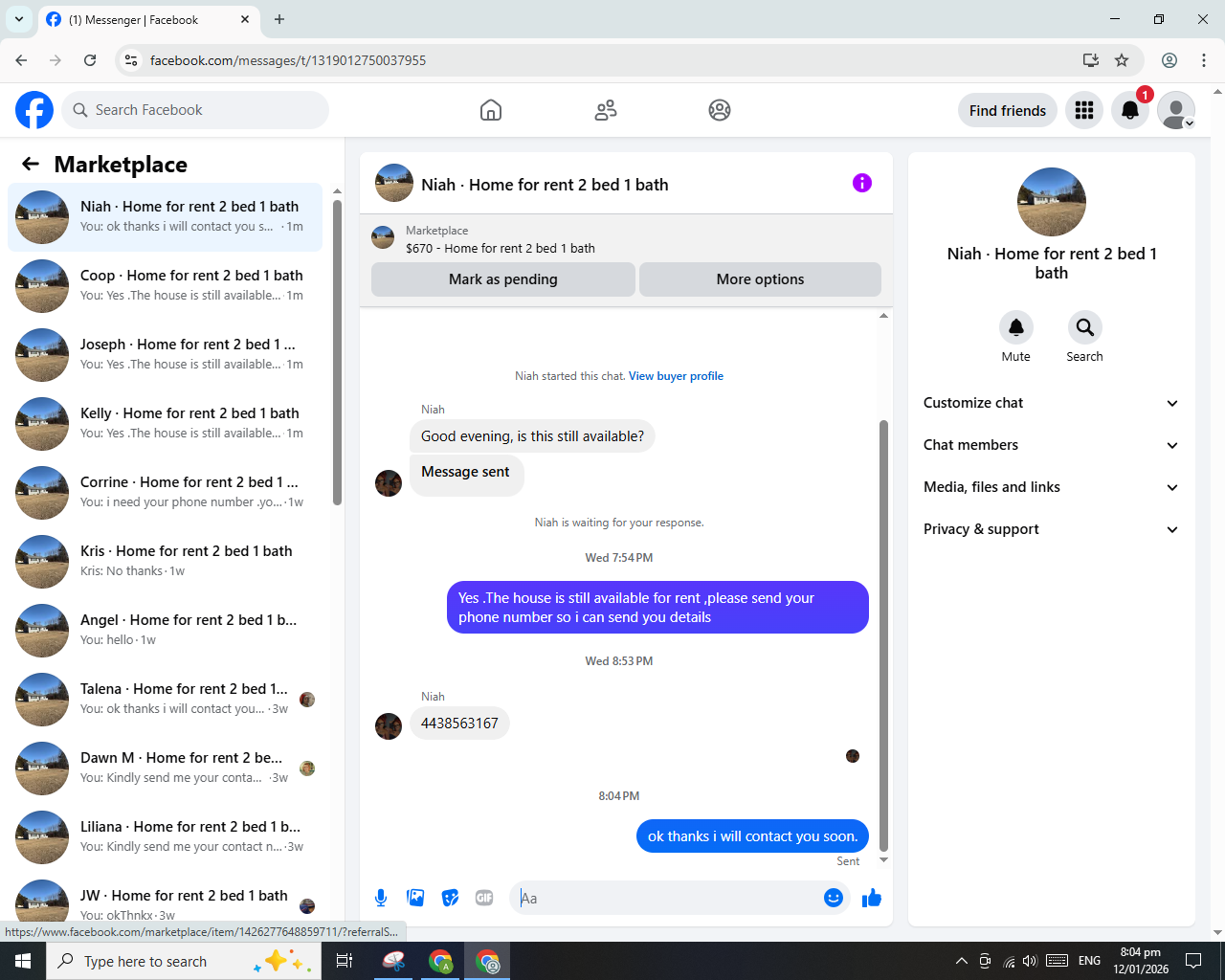Open Corrine conversation in list
Screen dimensions: 1225x980
click(x=165, y=493)
